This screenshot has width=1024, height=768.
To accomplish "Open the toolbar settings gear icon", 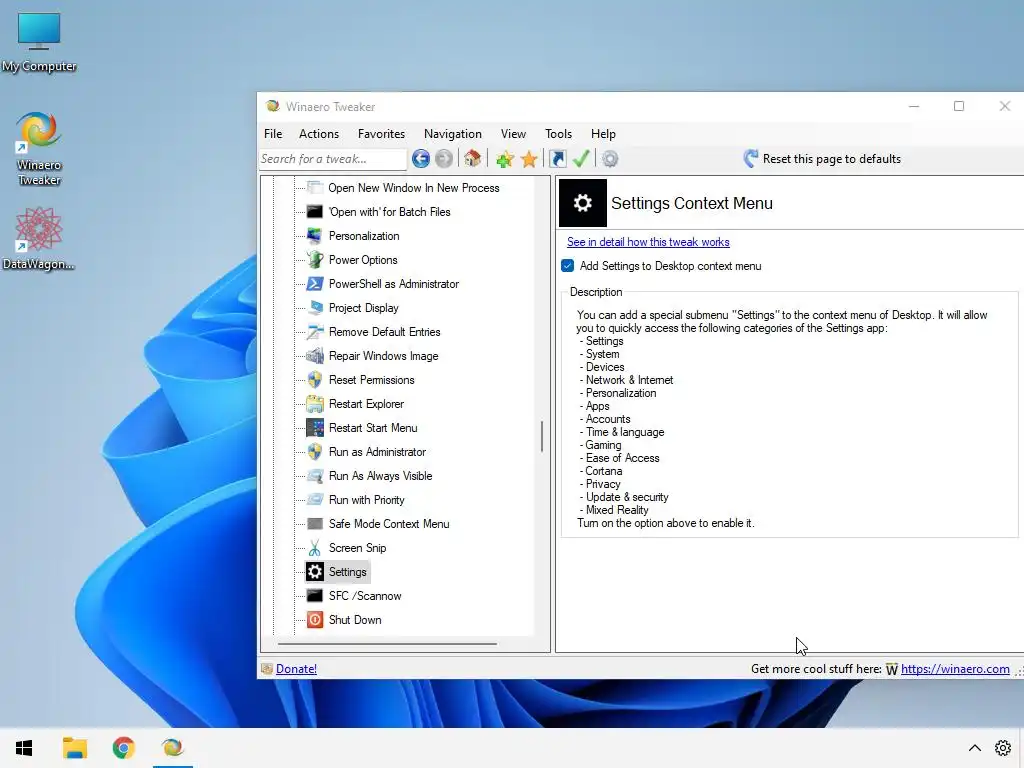I will [610, 159].
